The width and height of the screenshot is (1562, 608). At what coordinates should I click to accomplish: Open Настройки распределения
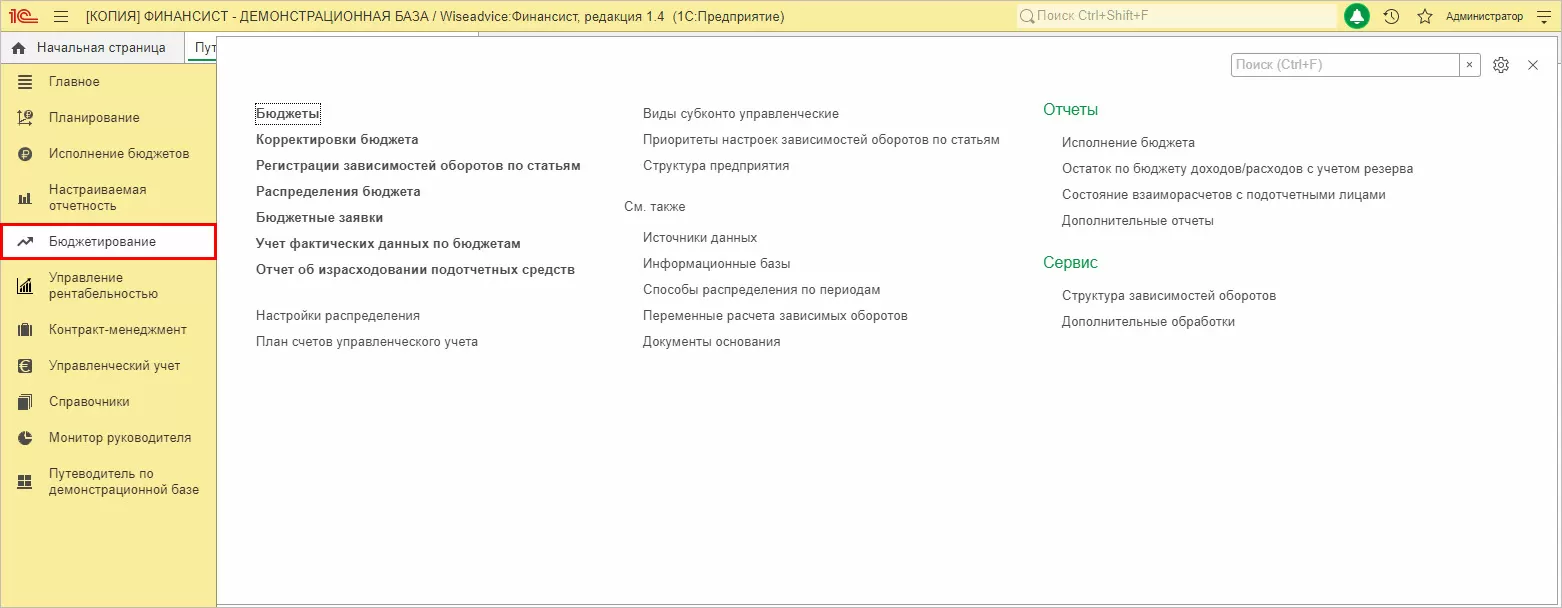pos(338,315)
